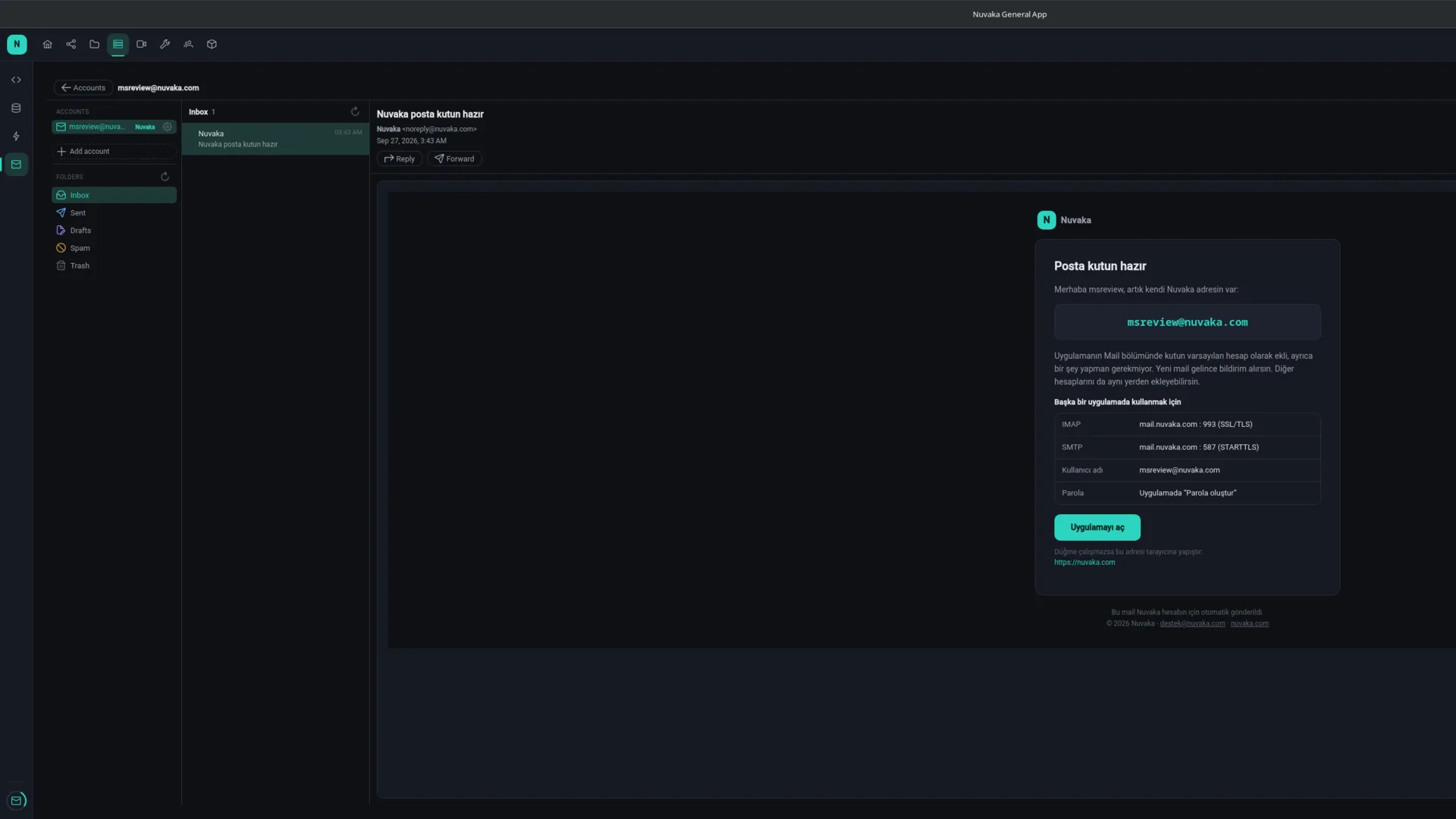Refresh the folders list
1456x819 pixels.
coord(165,177)
